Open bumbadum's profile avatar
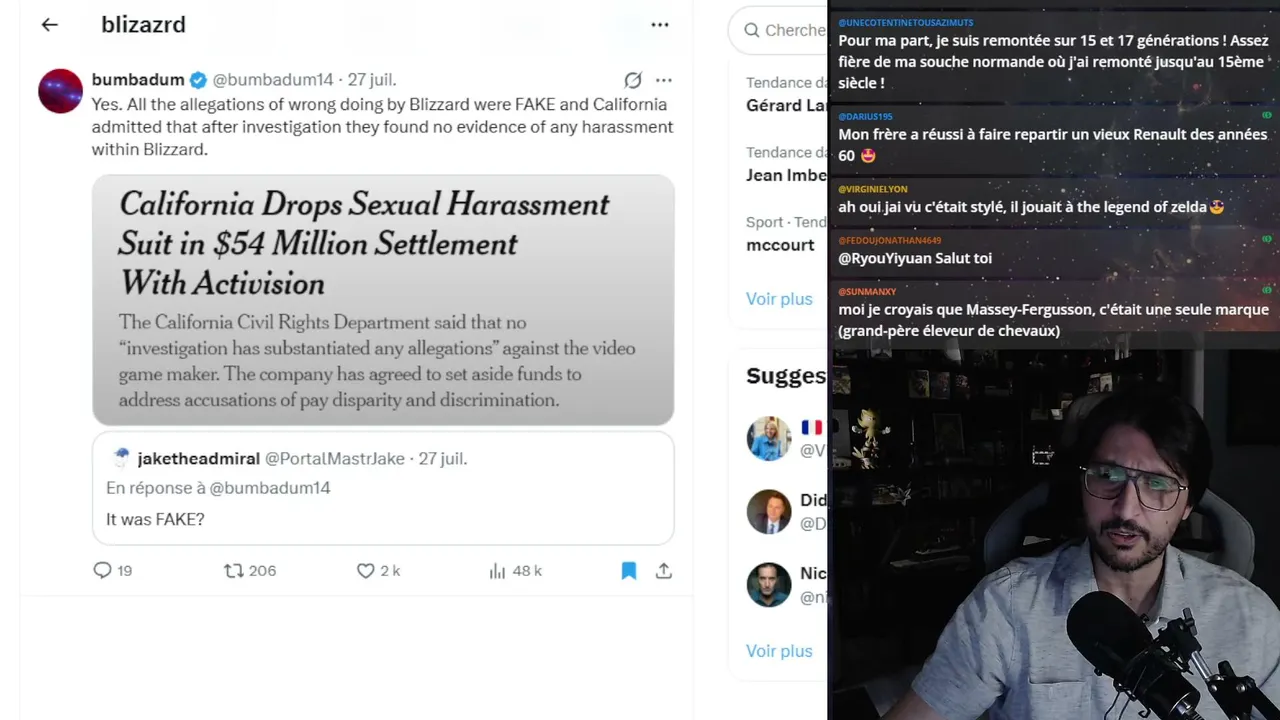This screenshot has width=1280, height=720. click(60, 91)
